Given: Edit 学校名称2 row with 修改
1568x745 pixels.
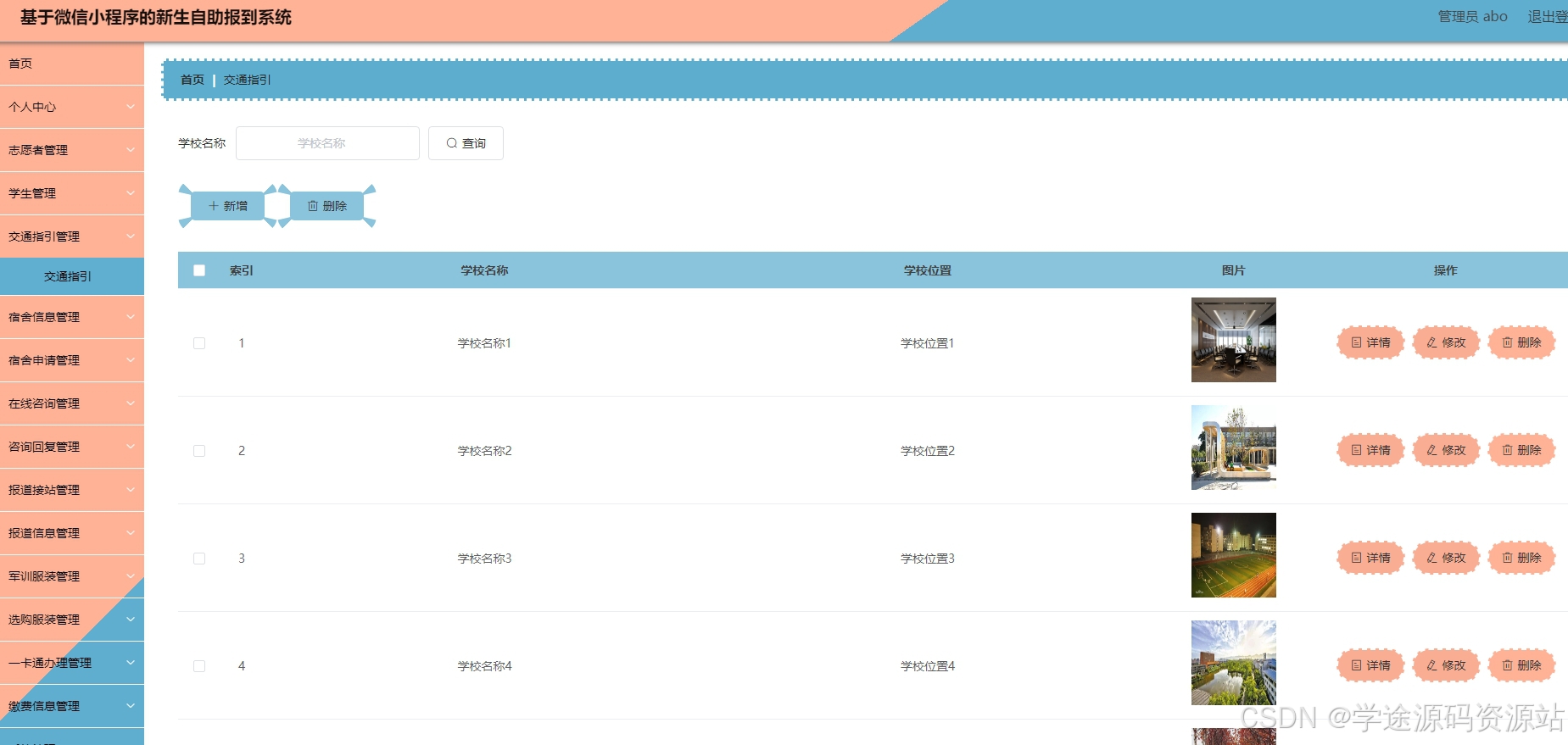Looking at the screenshot, I should pos(1446,450).
